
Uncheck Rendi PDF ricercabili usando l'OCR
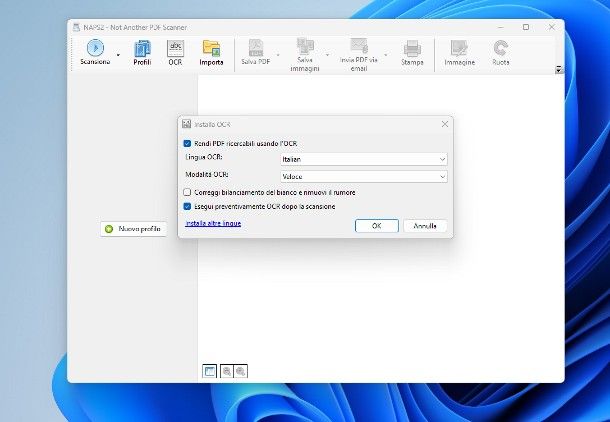(x=187, y=144)
